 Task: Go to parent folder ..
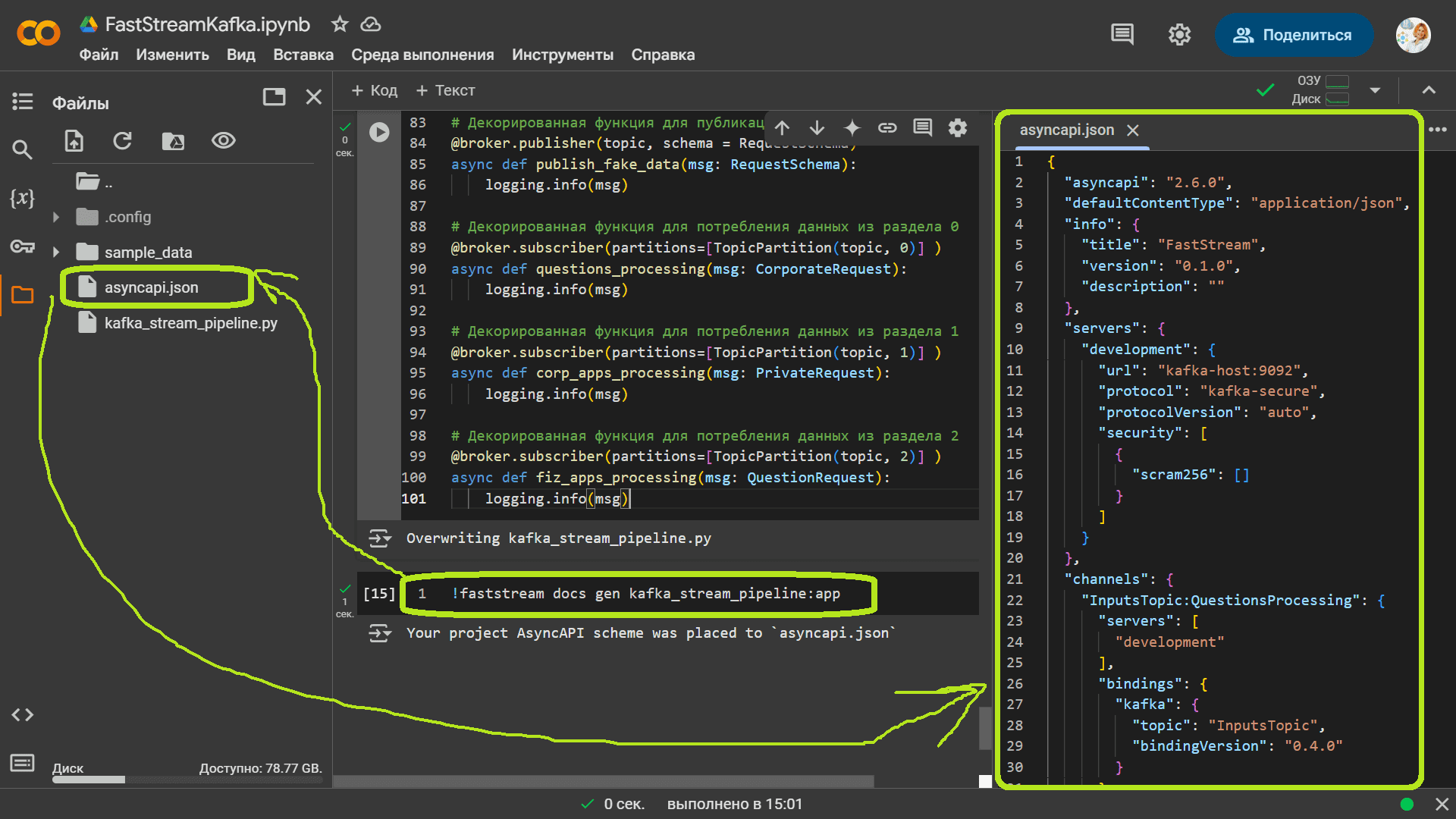tap(94, 182)
